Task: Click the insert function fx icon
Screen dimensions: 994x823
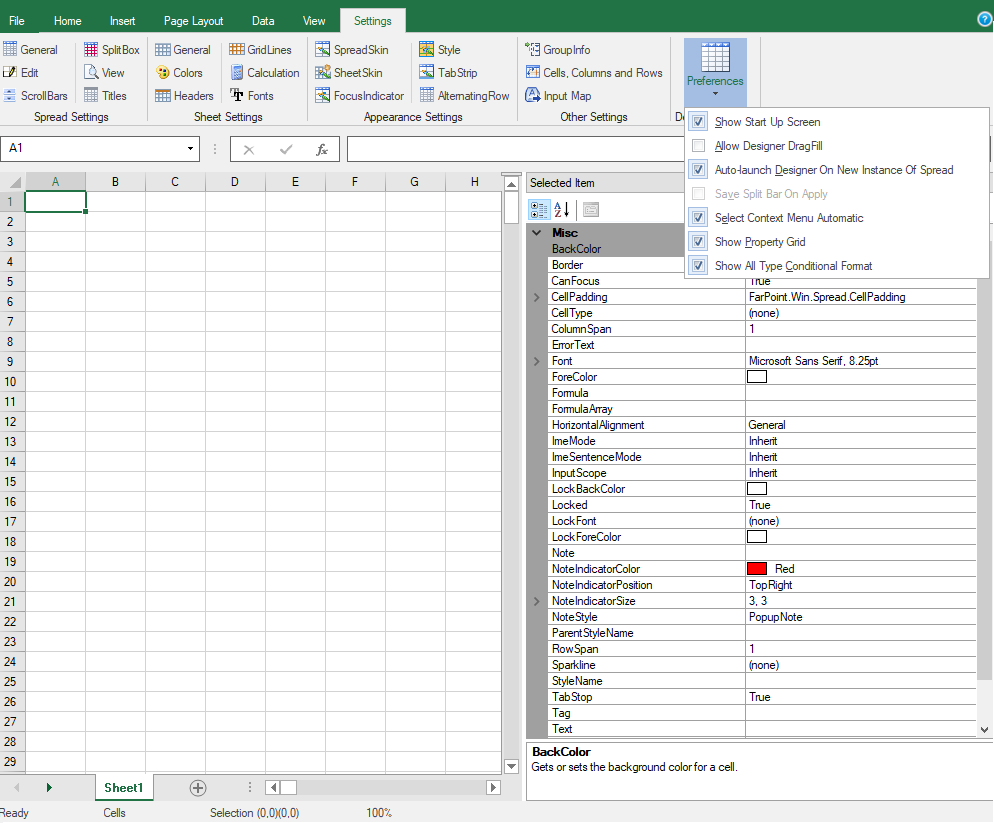Action: pos(321,149)
